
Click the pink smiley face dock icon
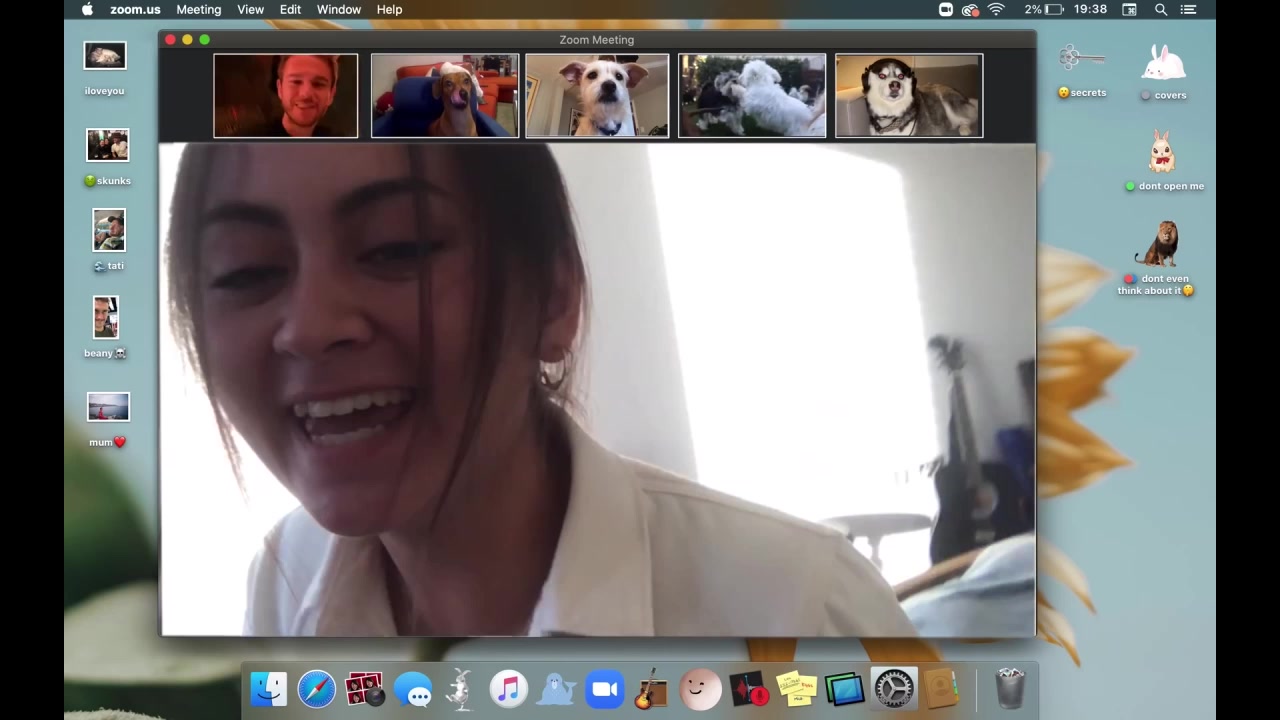pyautogui.click(x=700, y=689)
